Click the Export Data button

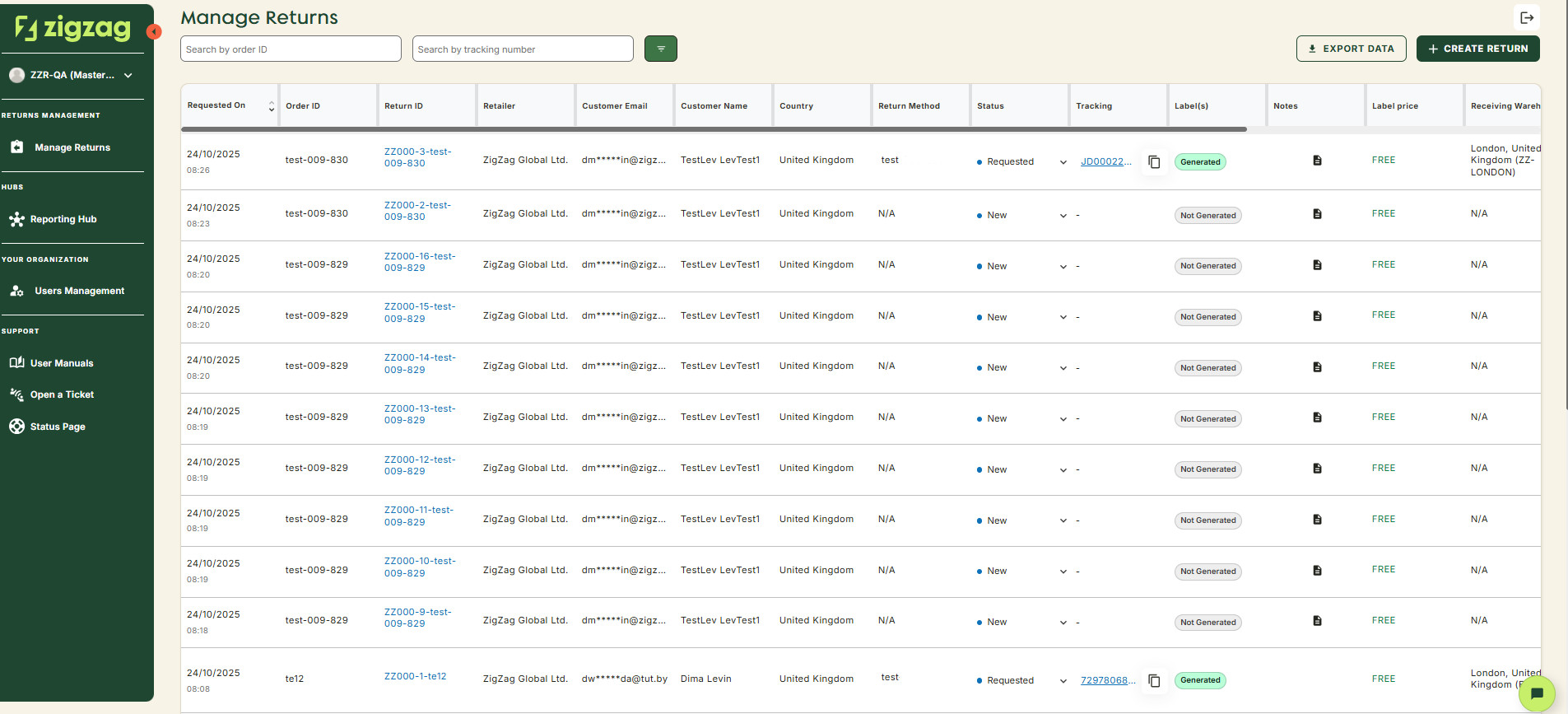[1351, 49]
